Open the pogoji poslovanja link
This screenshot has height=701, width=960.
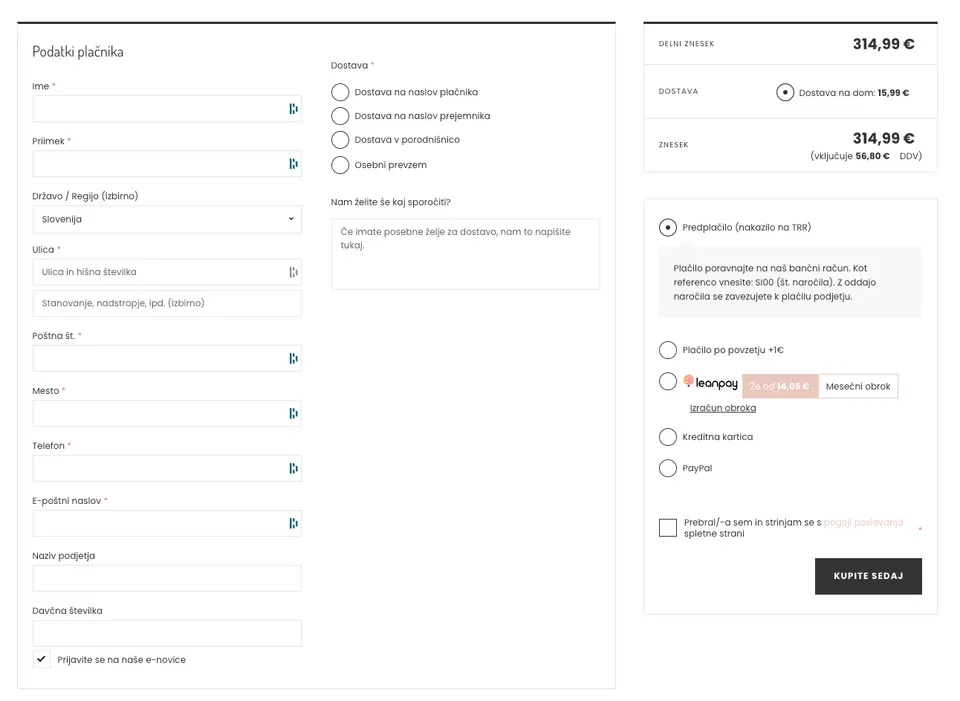[863, 522]
